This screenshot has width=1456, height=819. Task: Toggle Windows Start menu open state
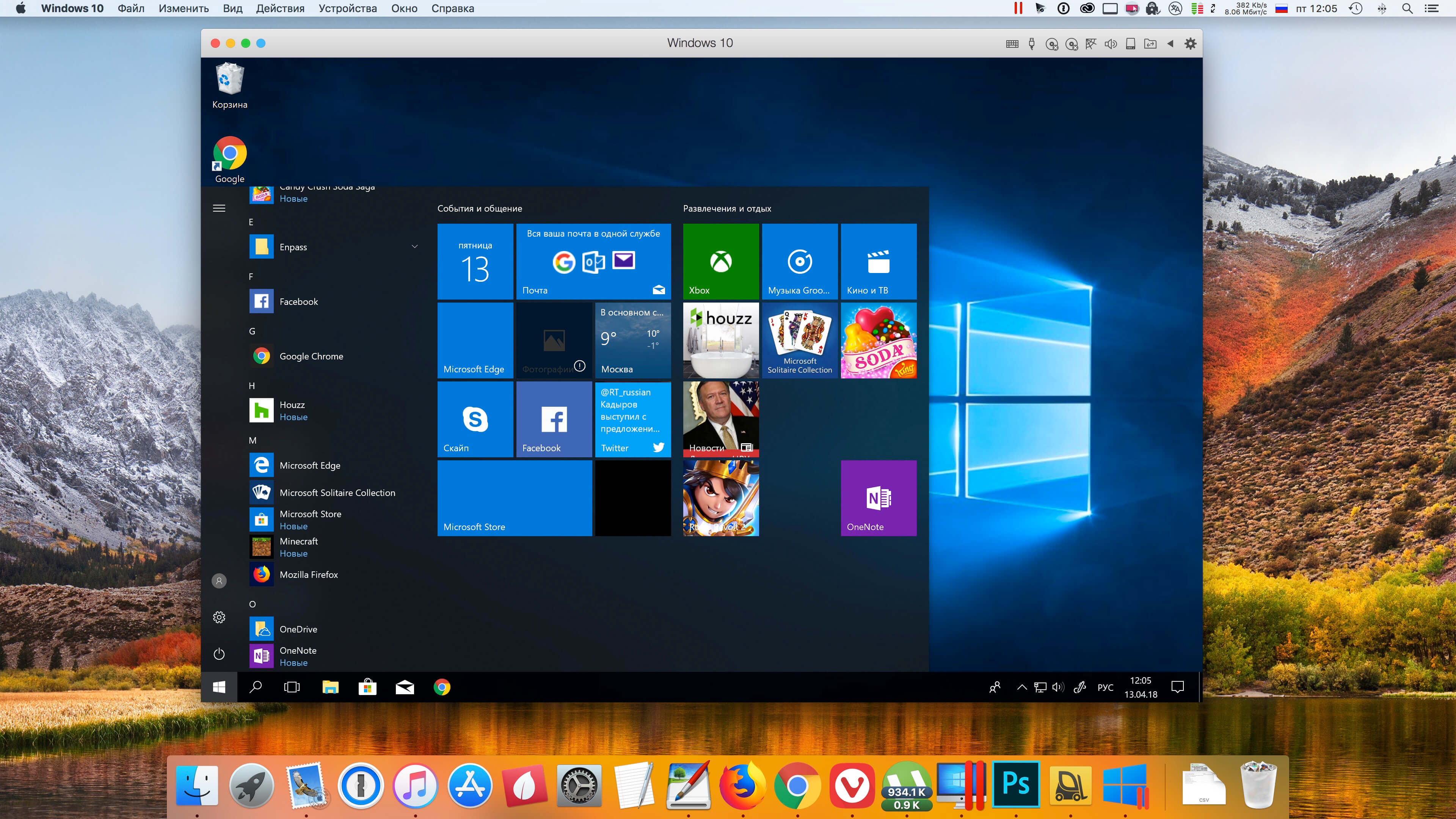pyautogui.click(x=219, y=687)
